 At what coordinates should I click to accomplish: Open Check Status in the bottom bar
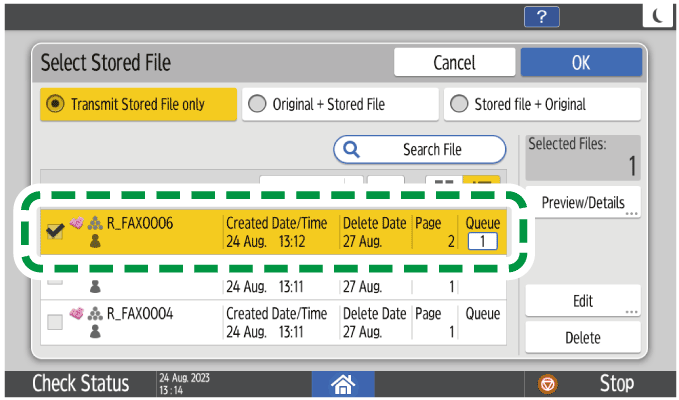point(80,383)
